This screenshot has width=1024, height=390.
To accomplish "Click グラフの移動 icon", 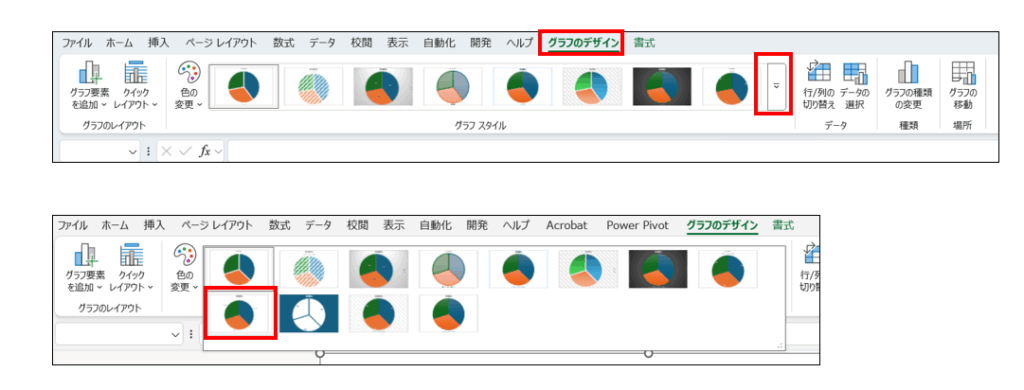I will coord(961,85).
